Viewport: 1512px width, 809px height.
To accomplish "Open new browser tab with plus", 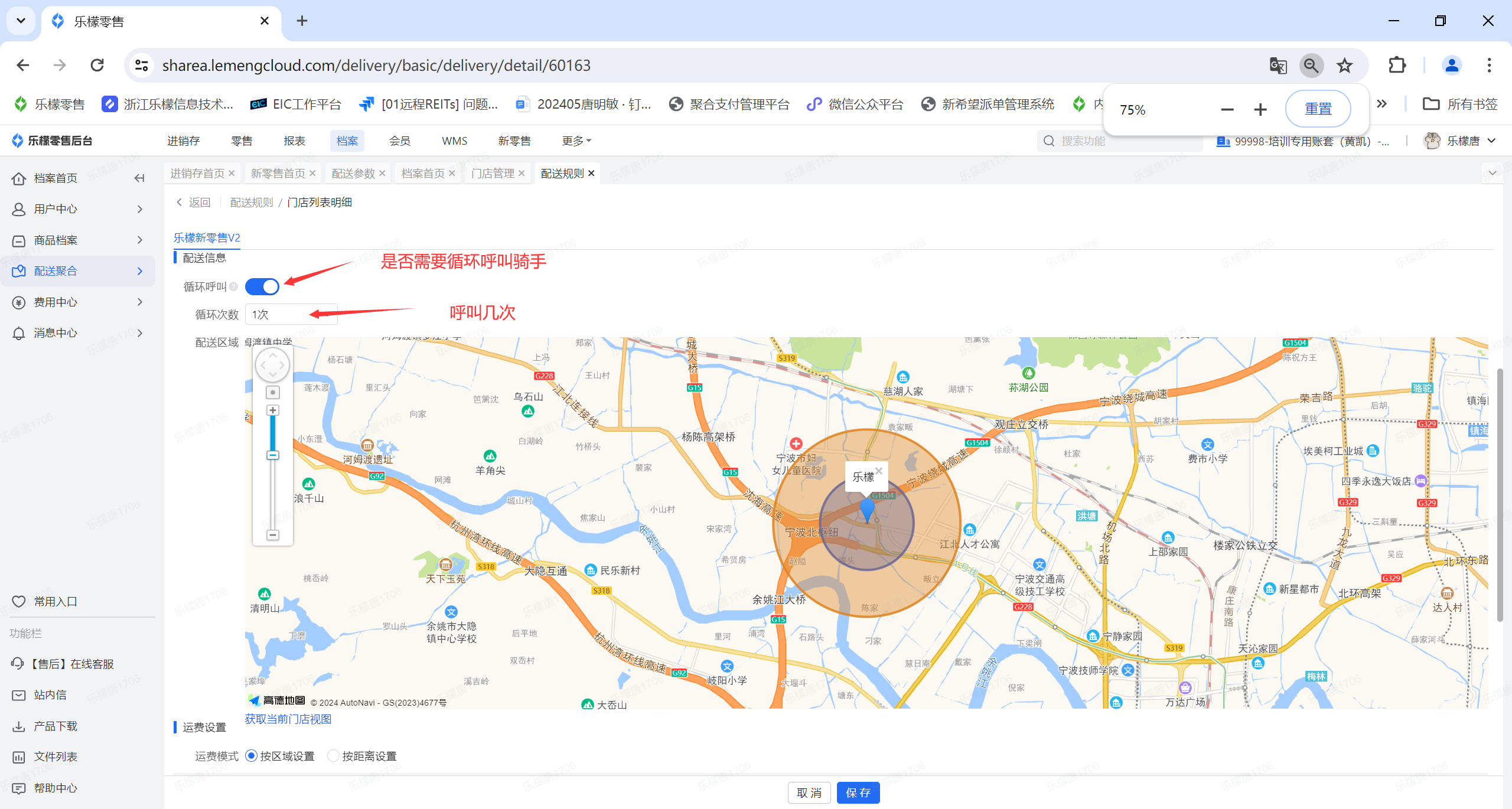I will pos(302,21).
